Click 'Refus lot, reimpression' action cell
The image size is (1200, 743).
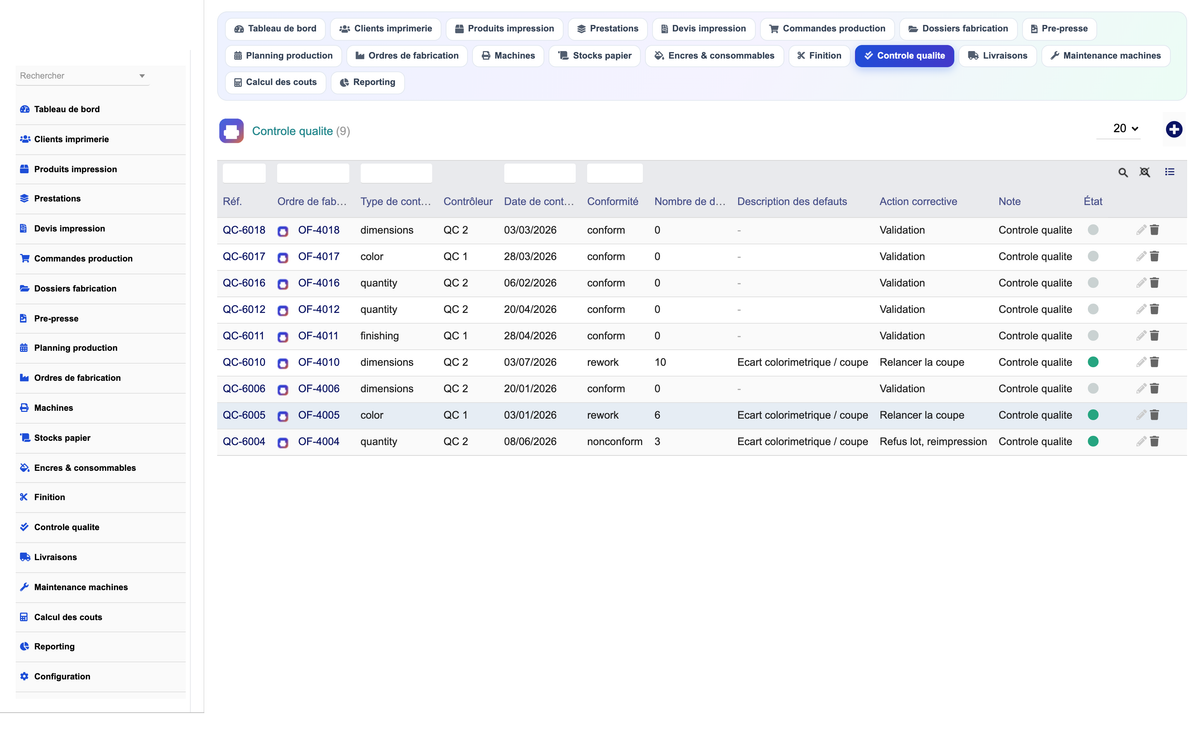pyautogui.click(x=933, y=441)
